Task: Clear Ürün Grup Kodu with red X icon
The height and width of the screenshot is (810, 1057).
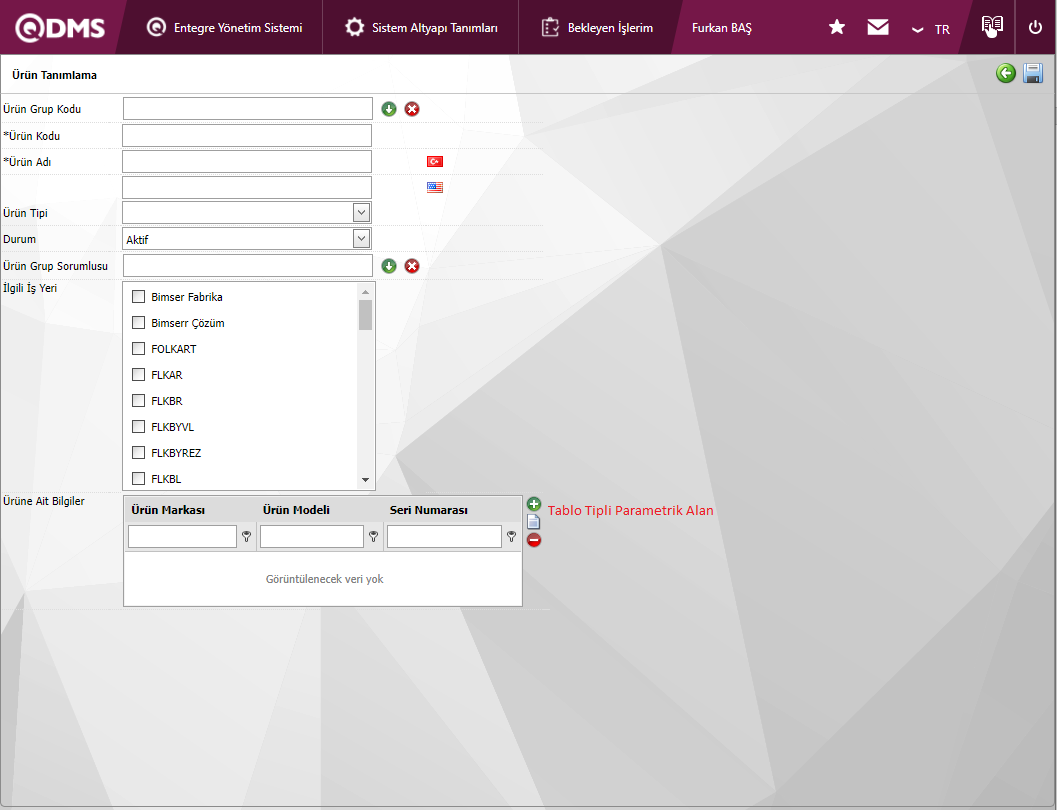Action: (412, 109)
